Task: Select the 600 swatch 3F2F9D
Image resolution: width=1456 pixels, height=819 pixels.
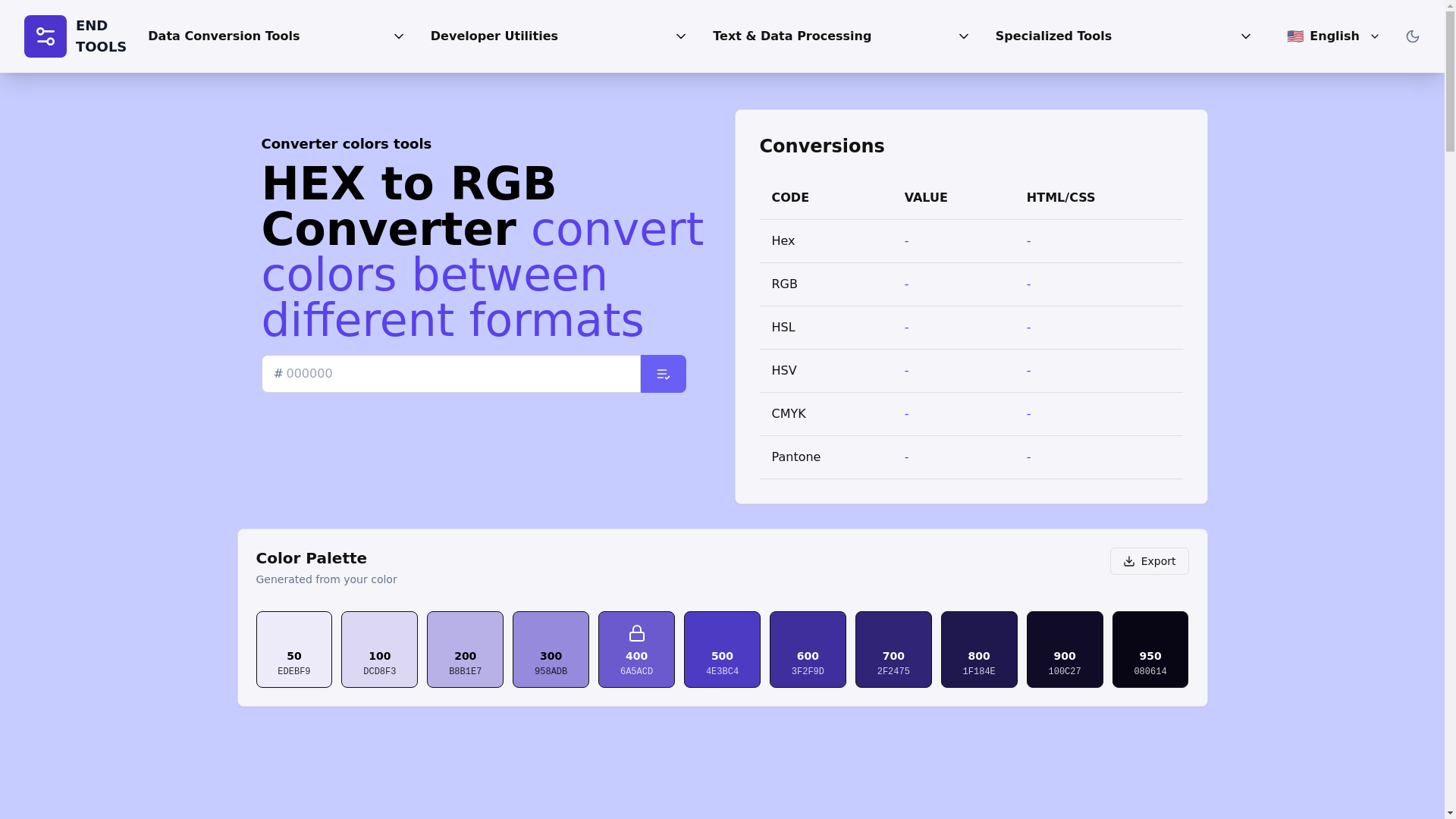Action: tap(808, 650)
